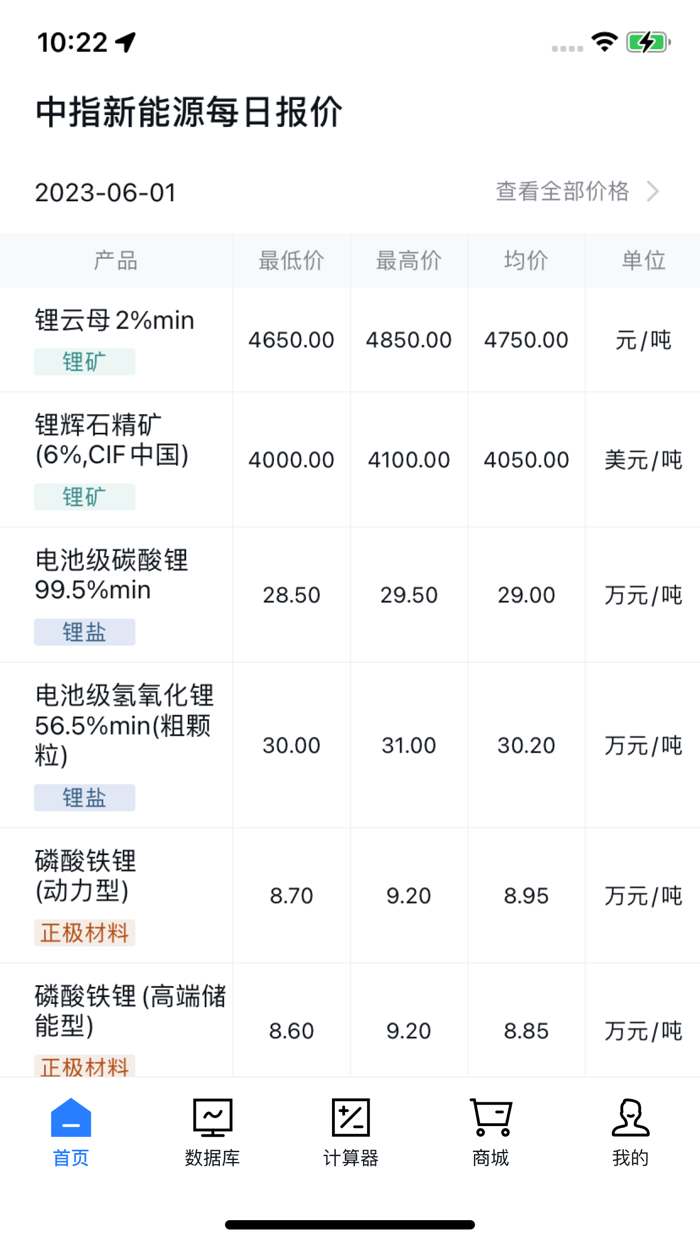Viewport: 700px width, 1244px height.
Task: Open 查看全部价格 link
Action: [561, 191]
